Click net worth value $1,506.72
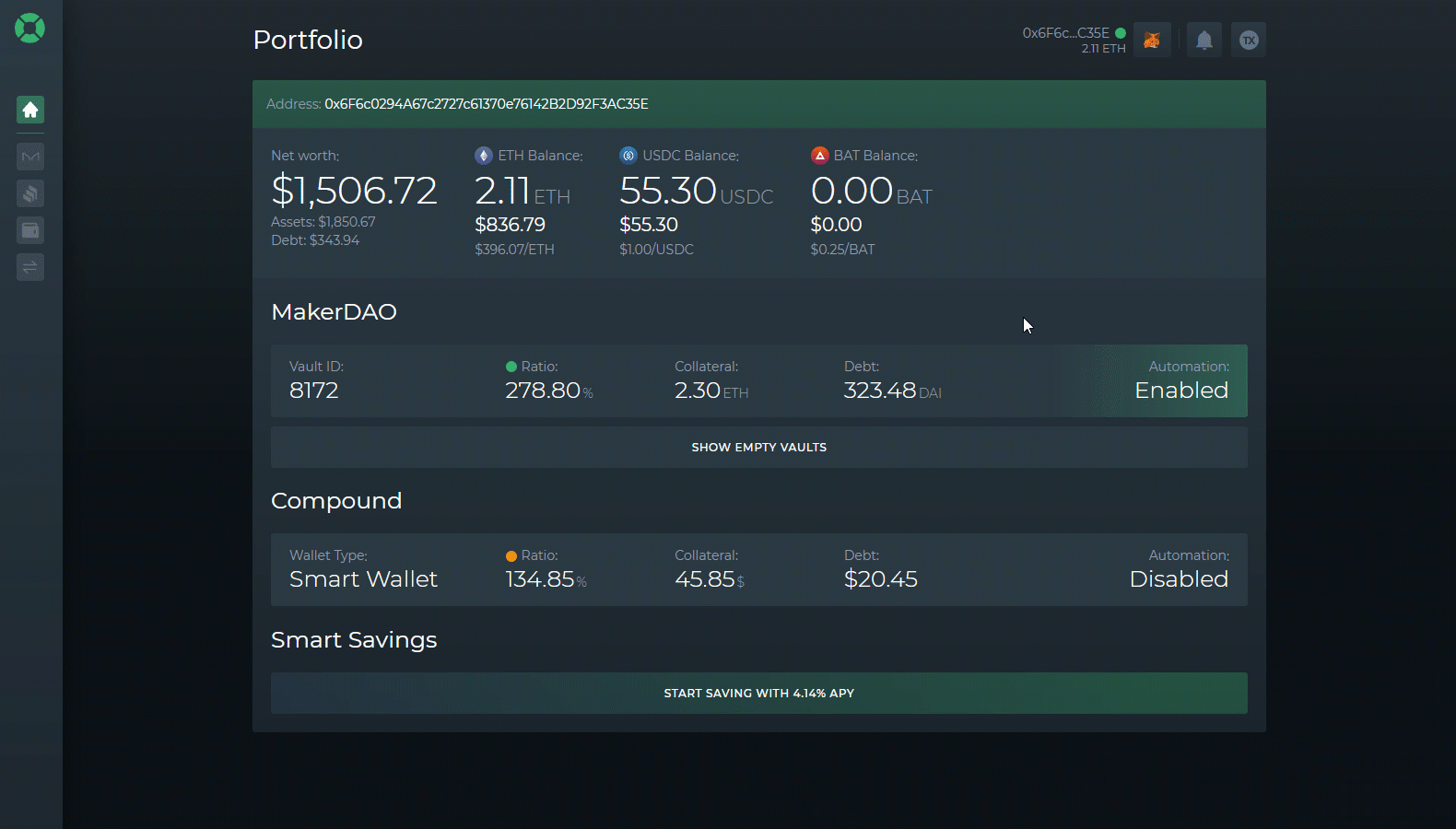Viewport: 1456px width, 829px height. point(354,191)
